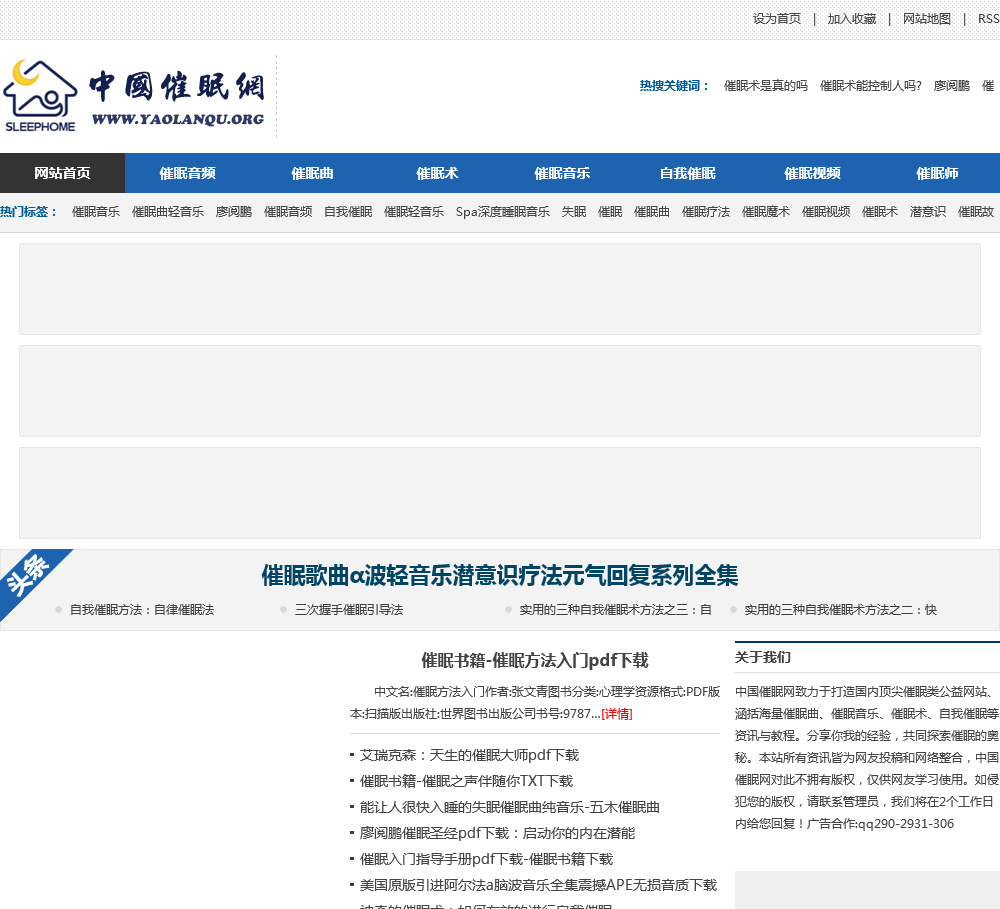
Task: Open 美国原版引进阿尔法a脑波音乐 article
Action: click(538, 885)
